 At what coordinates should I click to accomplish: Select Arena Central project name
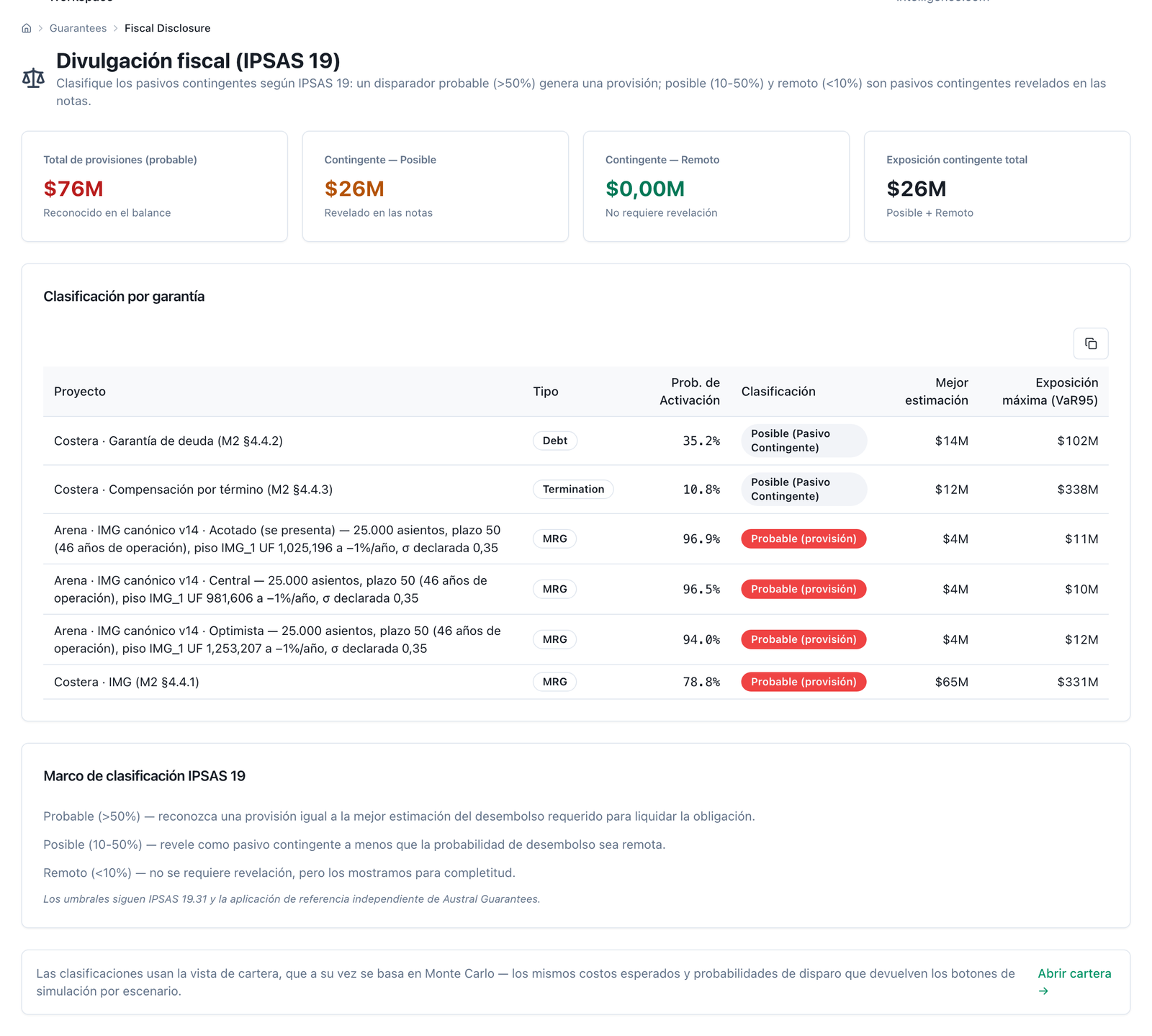tap(271, 589)
